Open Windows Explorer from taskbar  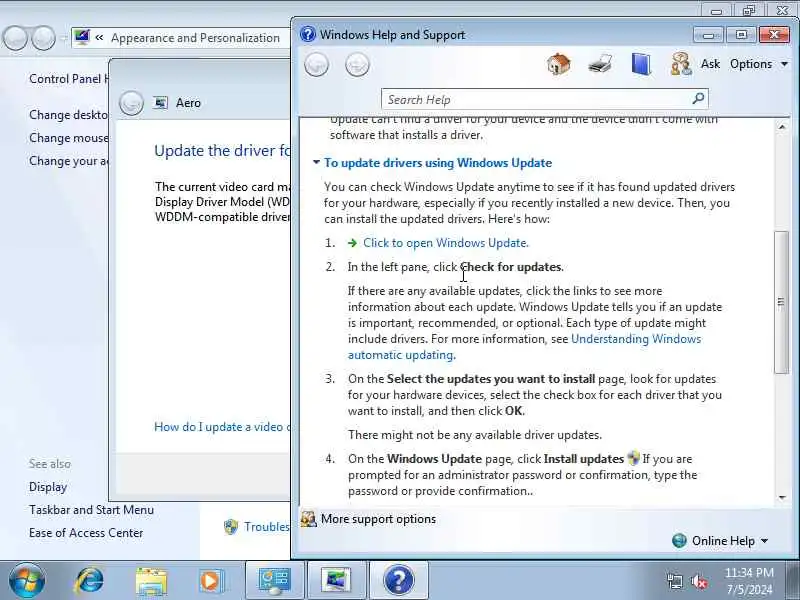point(151,581)
